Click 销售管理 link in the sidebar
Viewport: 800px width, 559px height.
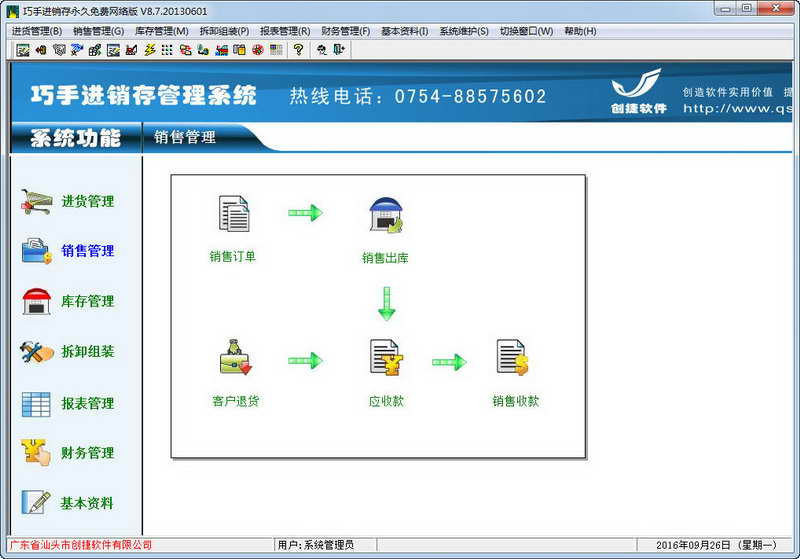click(87, 251)
